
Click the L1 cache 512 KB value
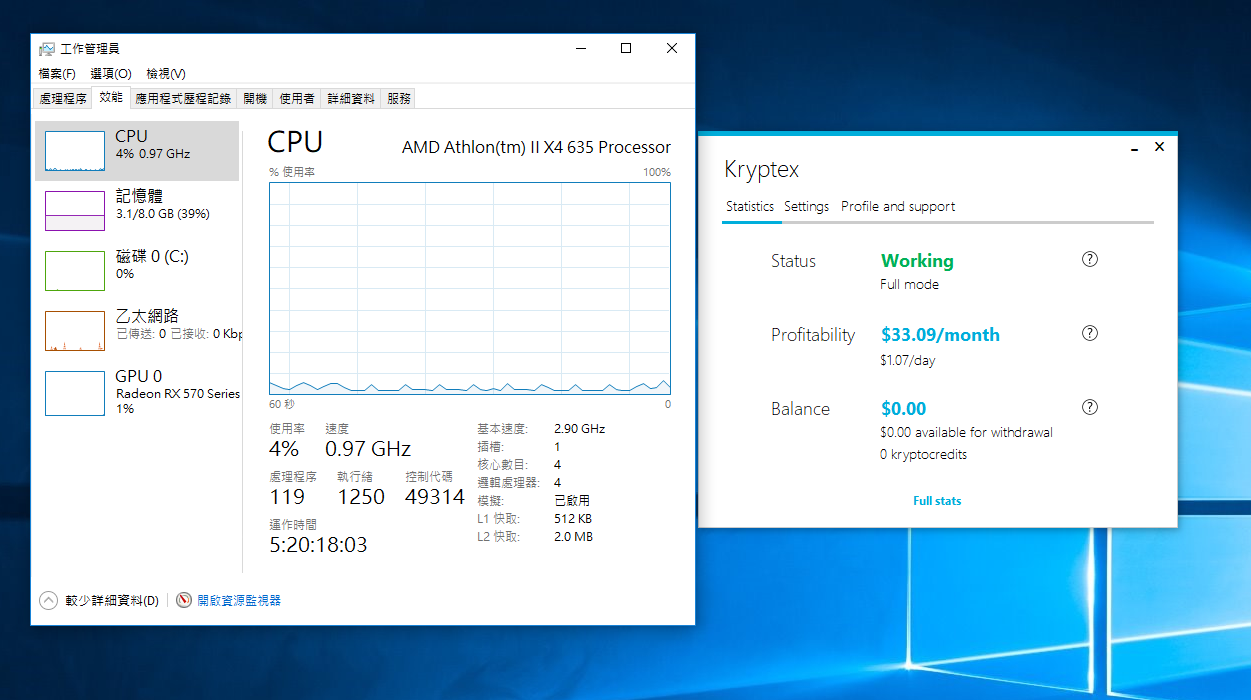tap(572, 519)
